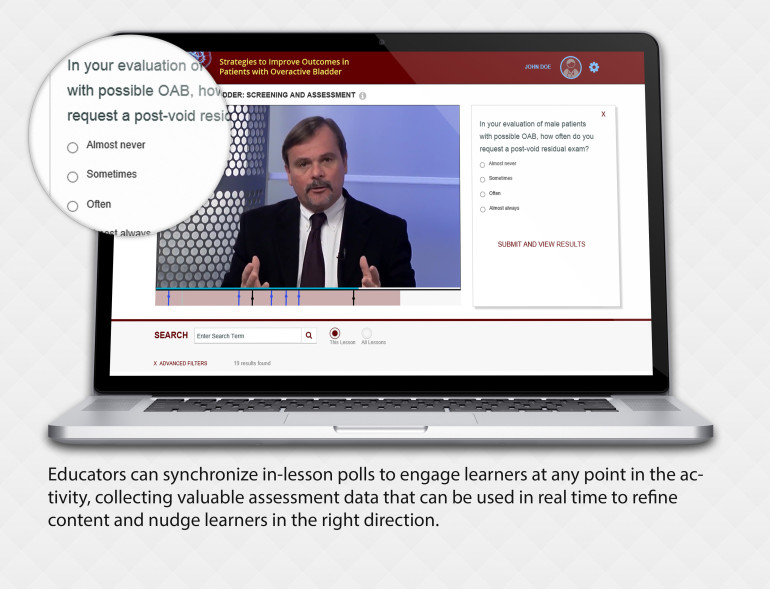Screen dimensions: 770x589
Task: Select Almost never in the poll panel
Action: 482,165
